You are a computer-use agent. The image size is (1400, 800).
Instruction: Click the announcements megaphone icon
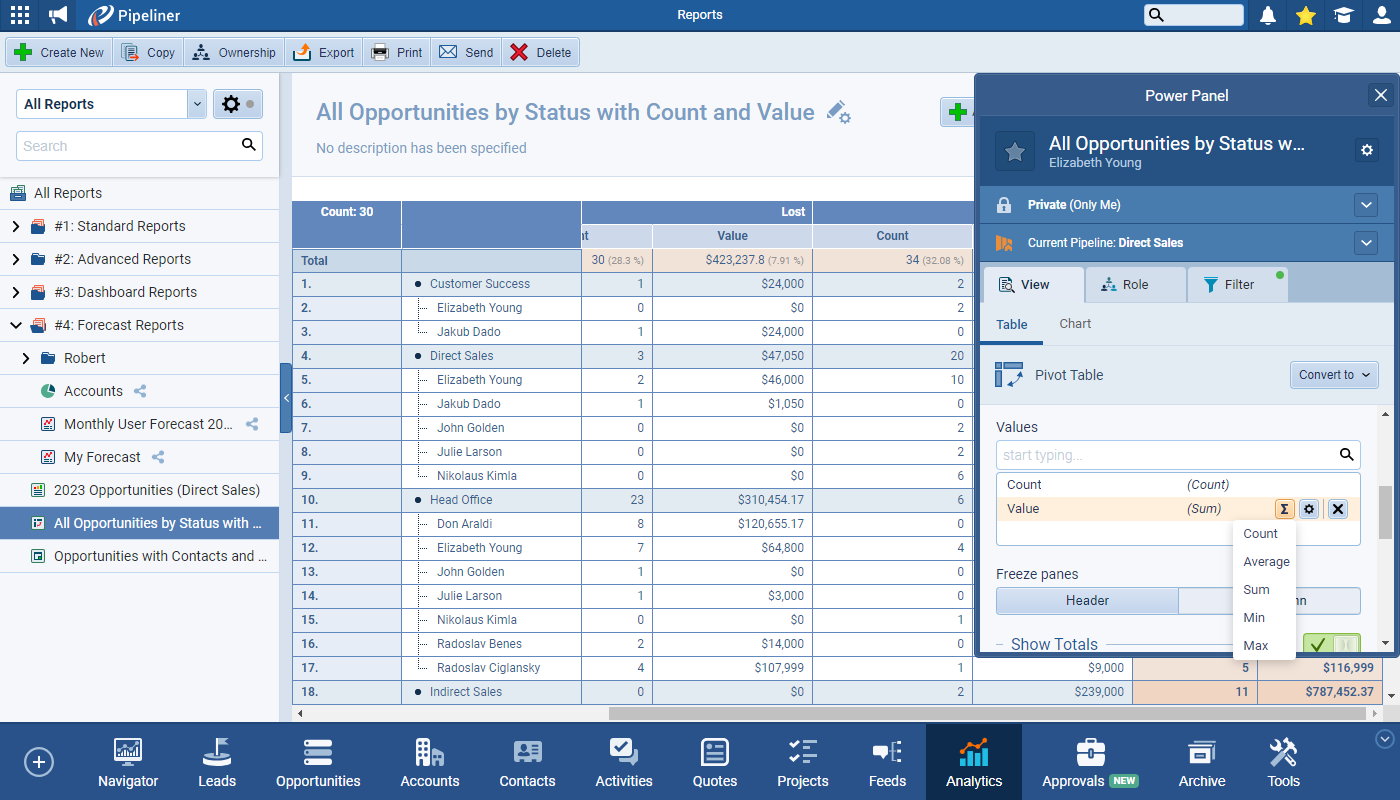pyautogui.click(x=58, y=15)
